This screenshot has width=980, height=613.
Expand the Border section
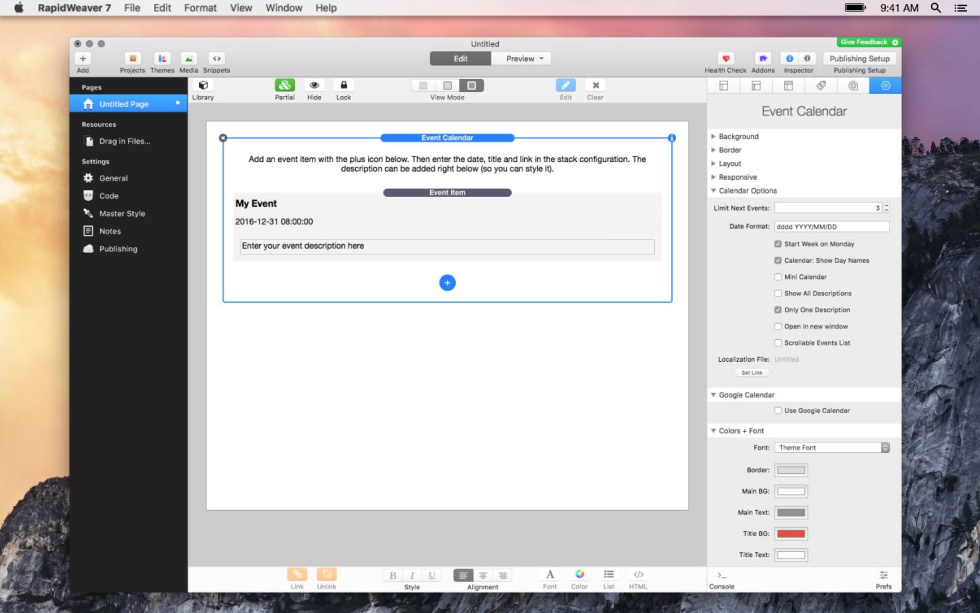point(713,150)
